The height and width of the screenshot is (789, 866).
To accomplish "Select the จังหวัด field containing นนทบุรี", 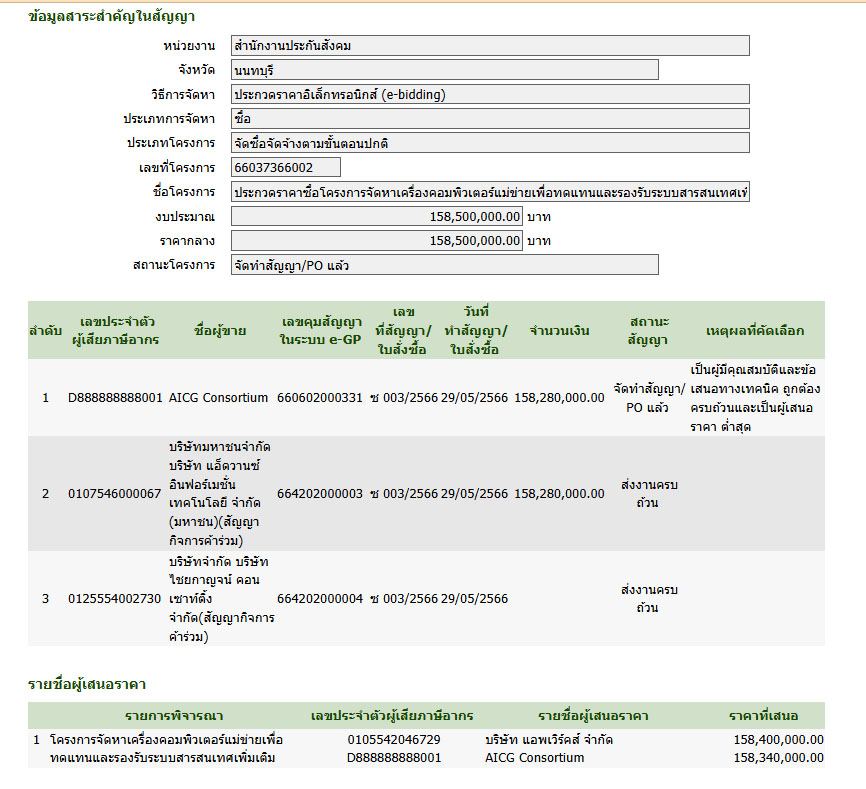I will [444, 70].
